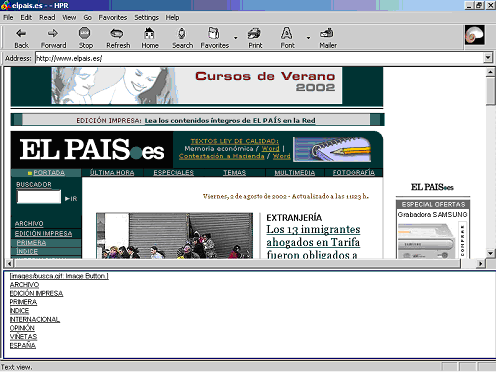Go back with the Back toolbar icon

tap(21, 38)
